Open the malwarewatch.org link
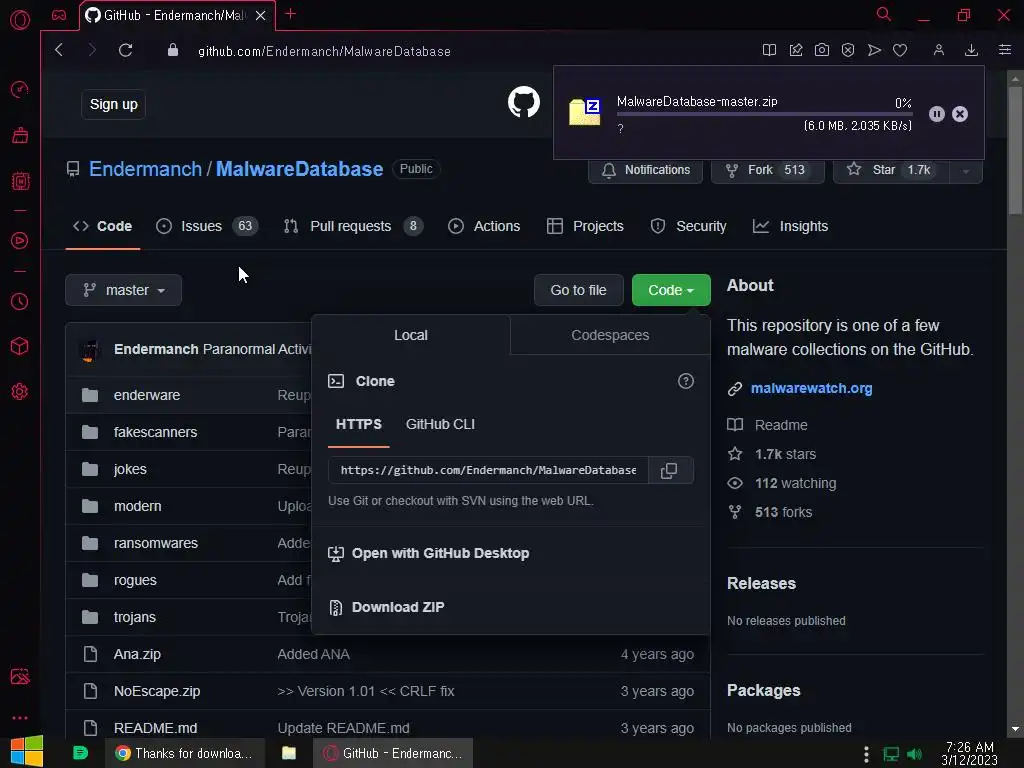The image size is (1024, 768). (x=811, y=389)
